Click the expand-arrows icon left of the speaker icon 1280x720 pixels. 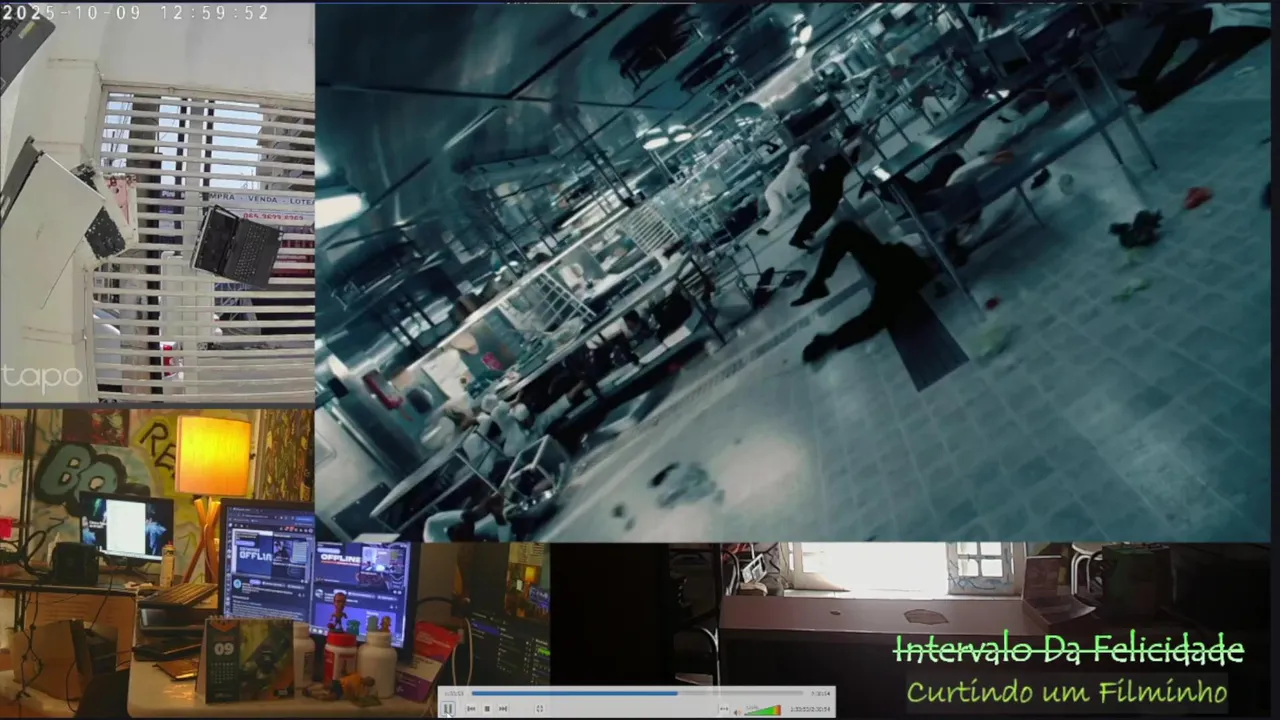(724, 708)
